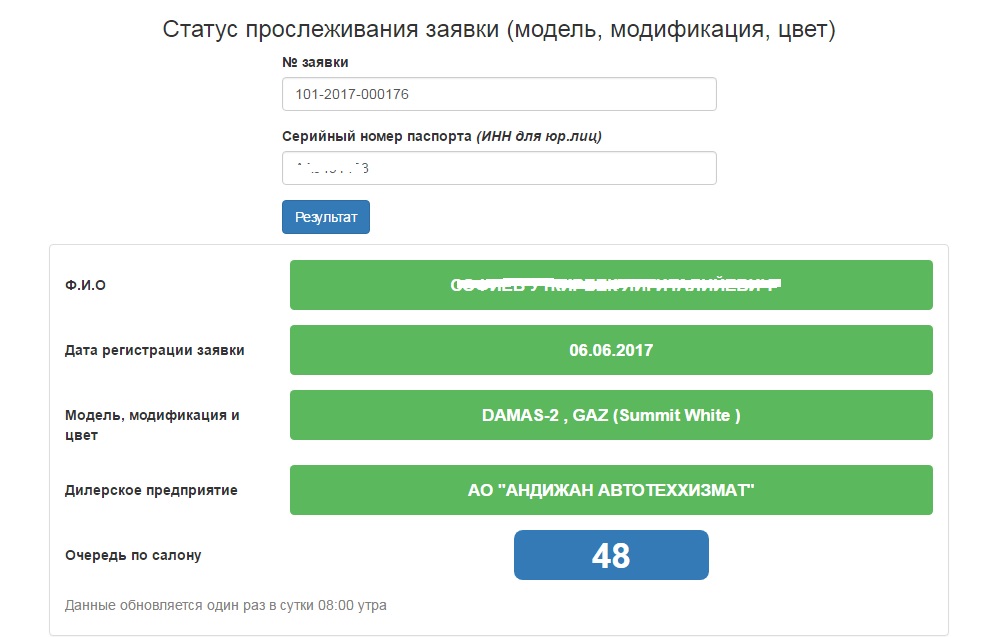996x637 pixels.
Task: Click the № заявки field label
Action: point(315,62)
